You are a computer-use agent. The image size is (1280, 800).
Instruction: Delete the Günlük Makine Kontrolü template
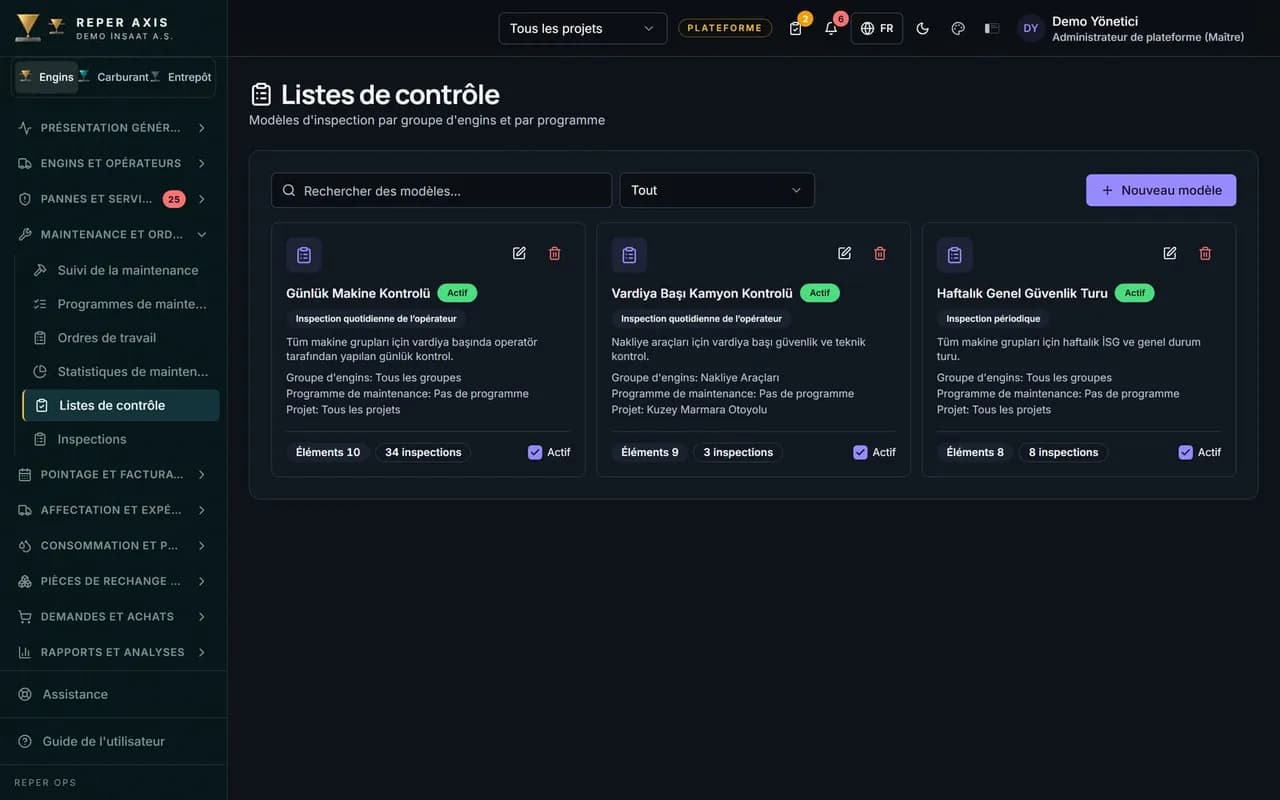(555, 253)
